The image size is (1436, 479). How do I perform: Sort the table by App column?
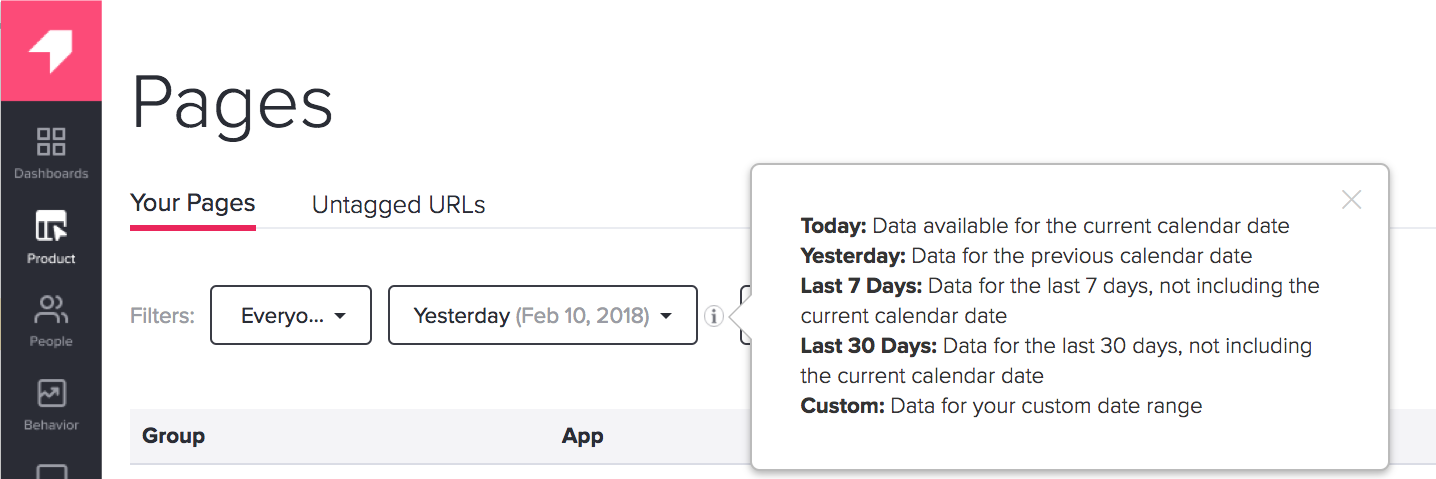coord(582,436)
